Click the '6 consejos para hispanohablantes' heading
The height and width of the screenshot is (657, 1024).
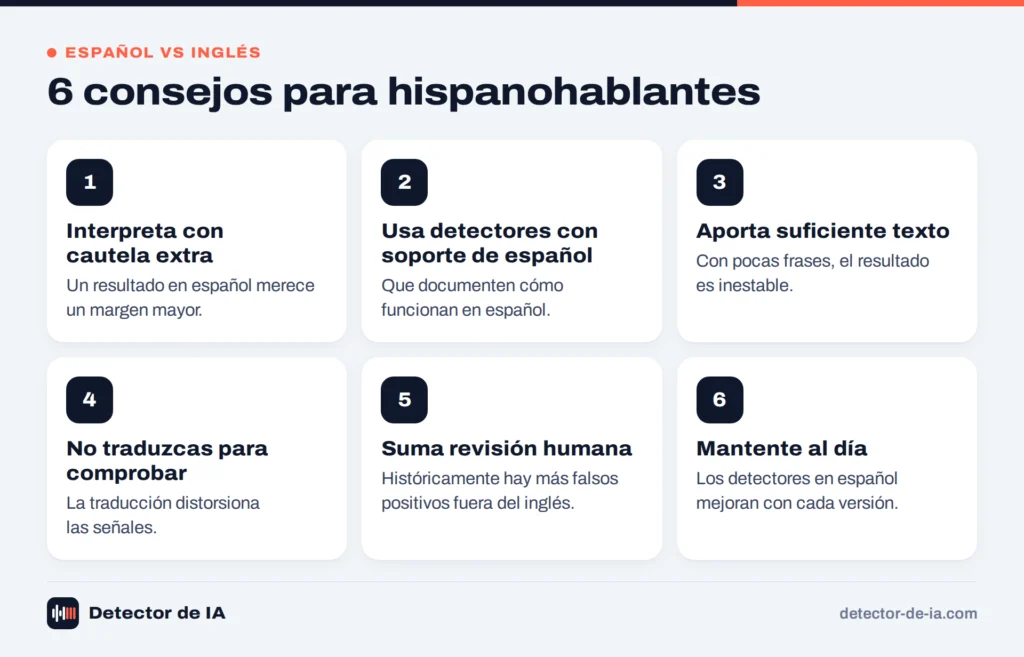(404, 92)
